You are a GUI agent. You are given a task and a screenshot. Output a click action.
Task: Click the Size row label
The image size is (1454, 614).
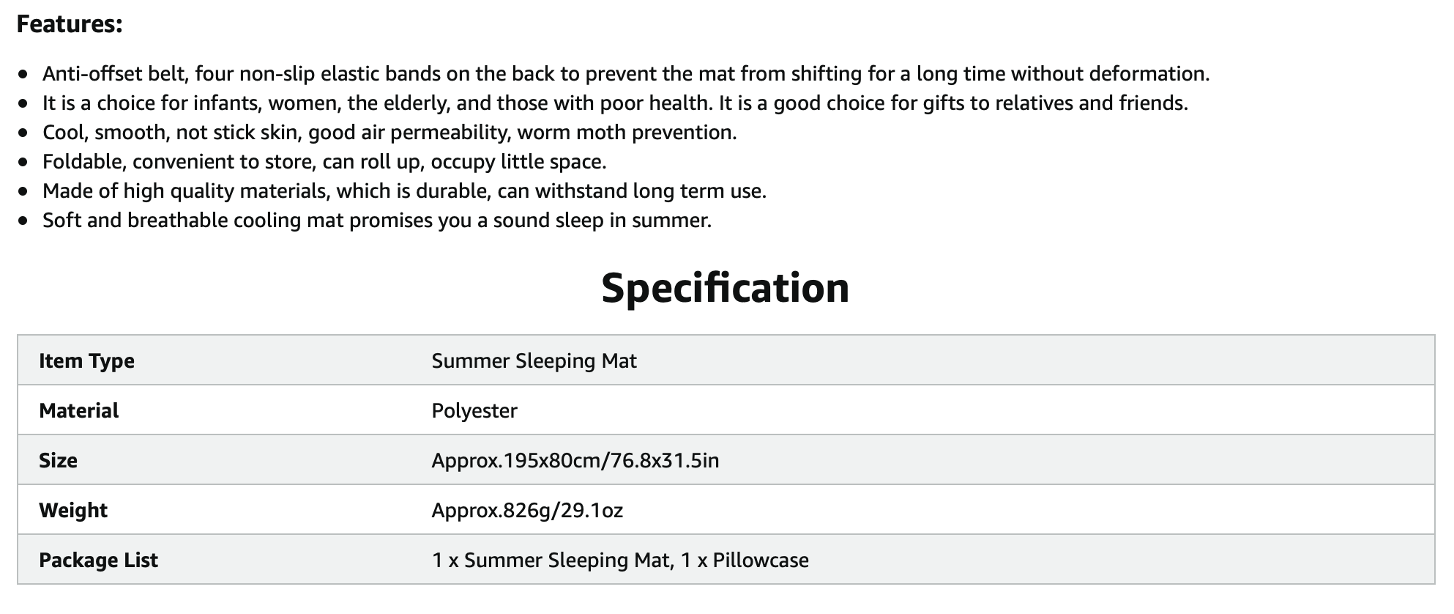tap(58, 461)
